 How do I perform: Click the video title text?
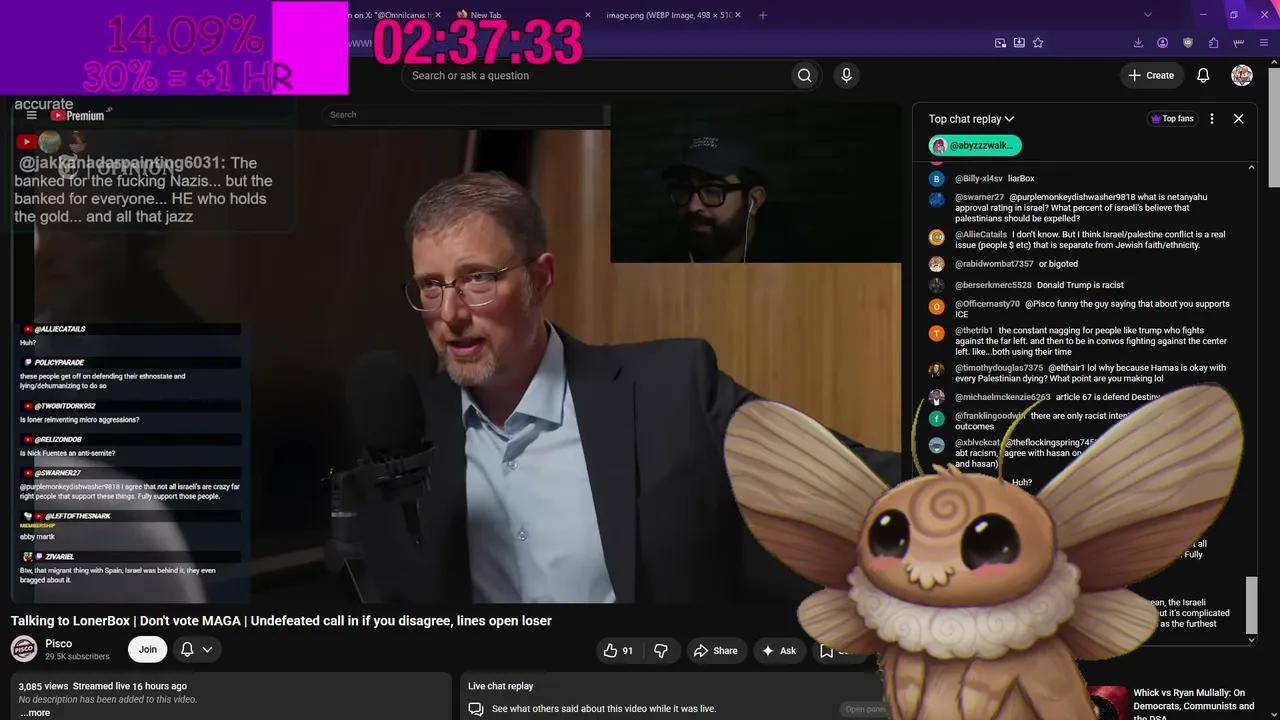(x=281, y=621)
